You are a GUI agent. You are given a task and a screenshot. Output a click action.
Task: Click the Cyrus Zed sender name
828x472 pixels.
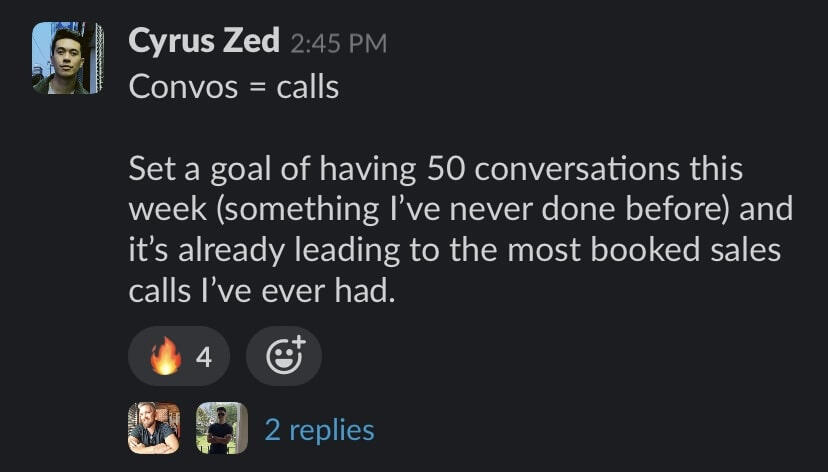(x=203, y=42)
